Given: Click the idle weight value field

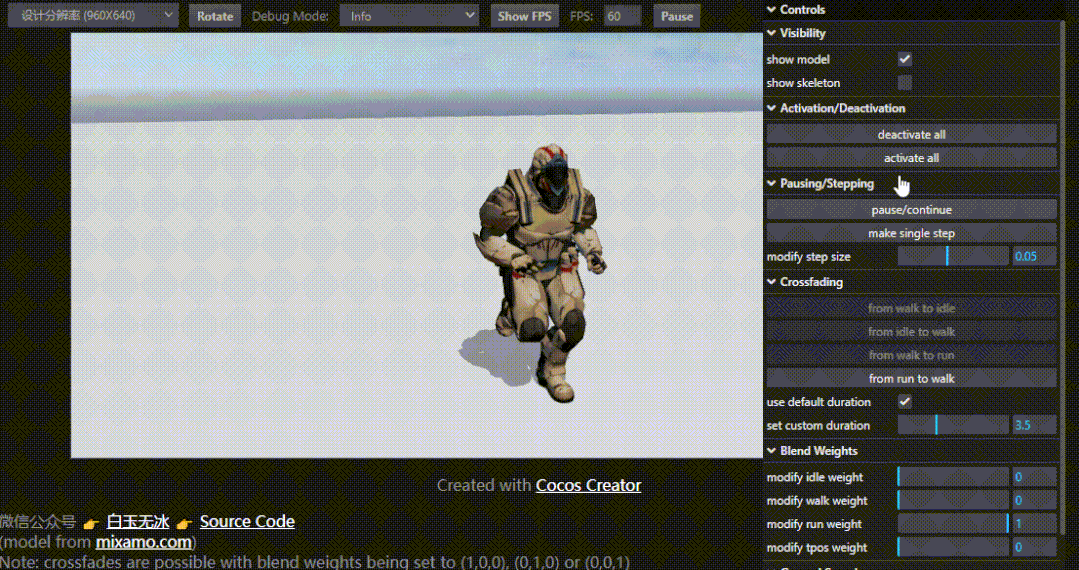Looking at the screenshot, I should 1034,476.
